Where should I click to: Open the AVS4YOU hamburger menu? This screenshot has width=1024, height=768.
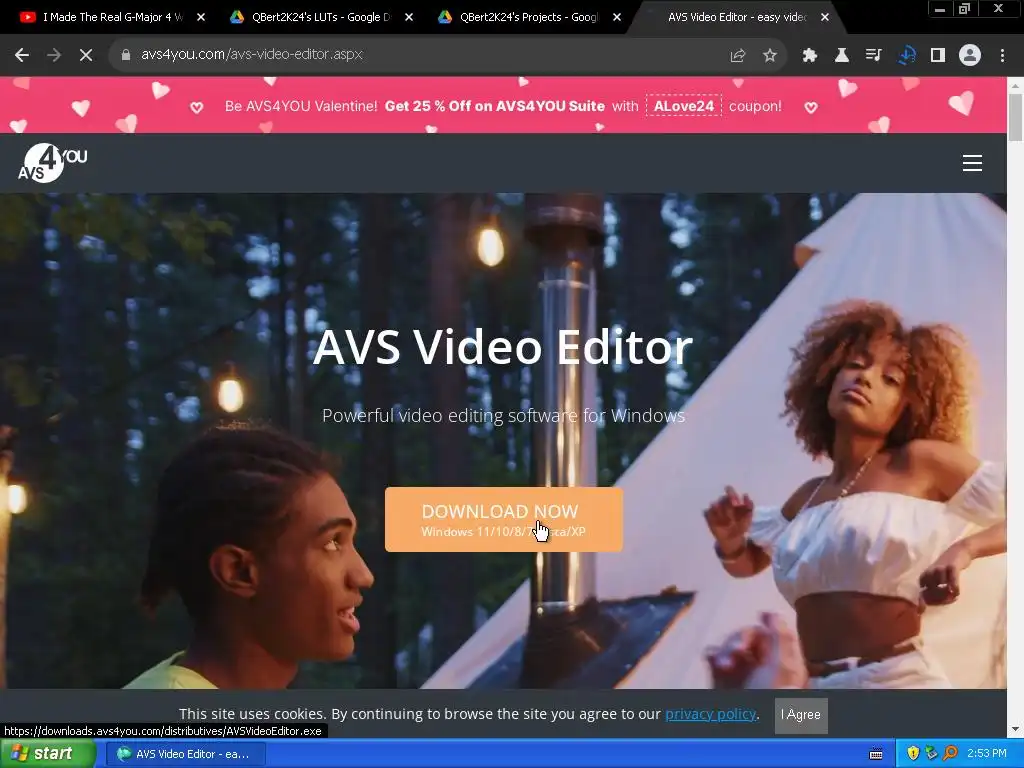coord(972,163)
